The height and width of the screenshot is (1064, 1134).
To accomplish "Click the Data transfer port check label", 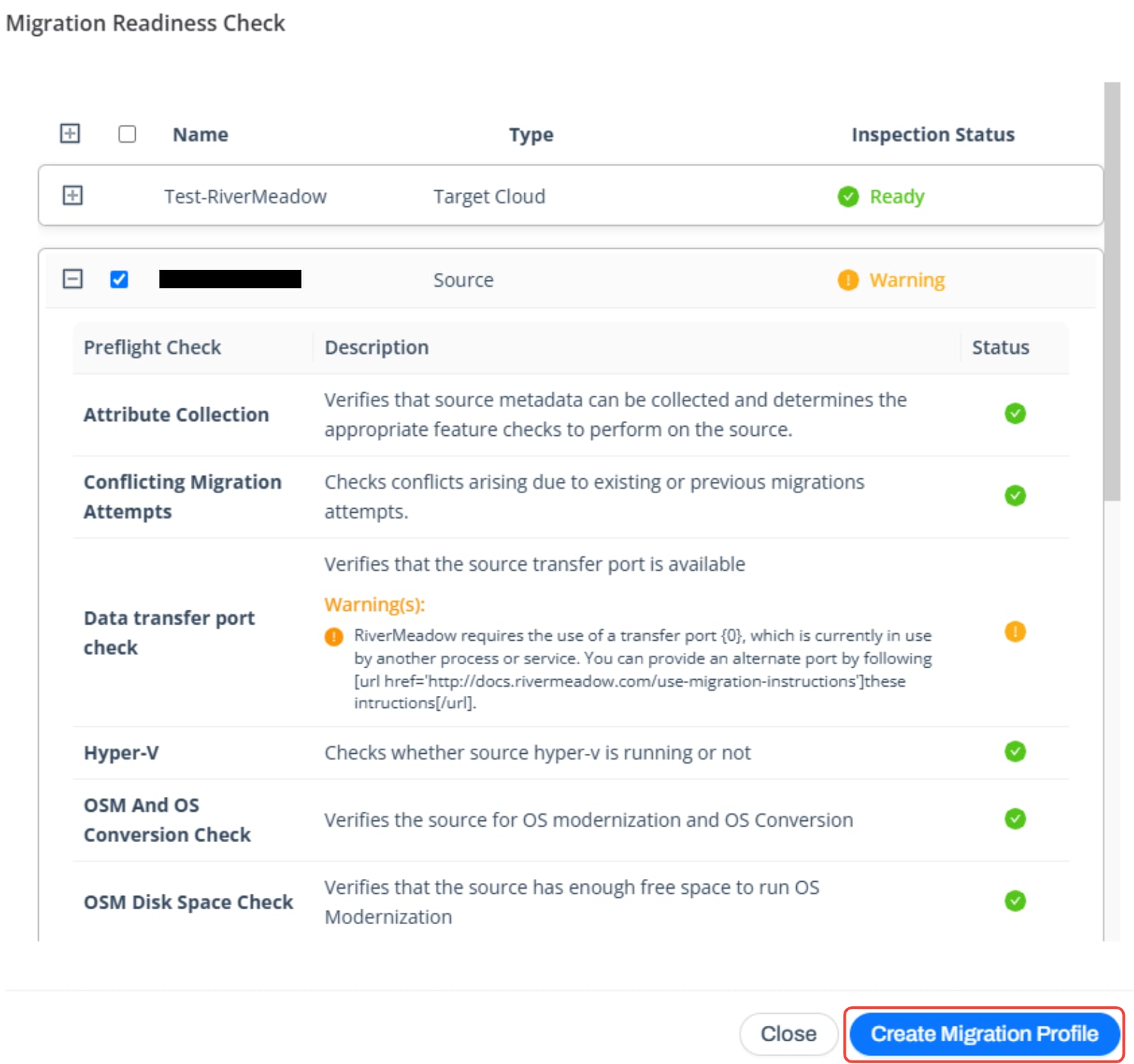I will 169,632.
